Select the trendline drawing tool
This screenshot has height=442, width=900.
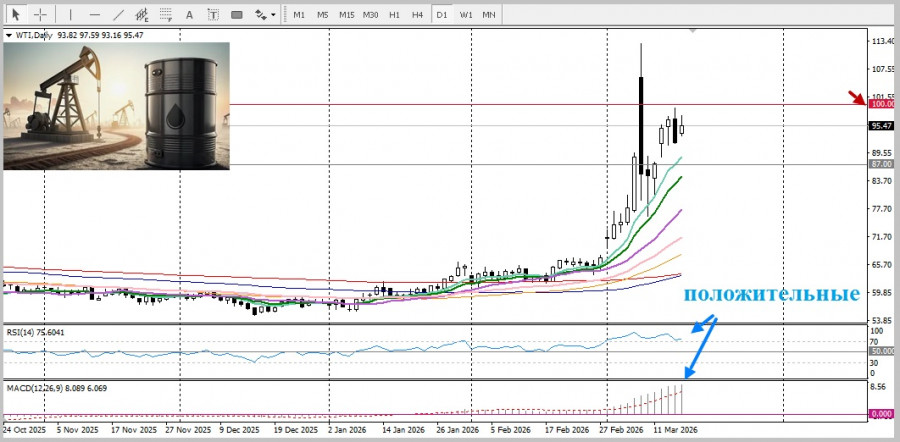(x=119, y=15)
